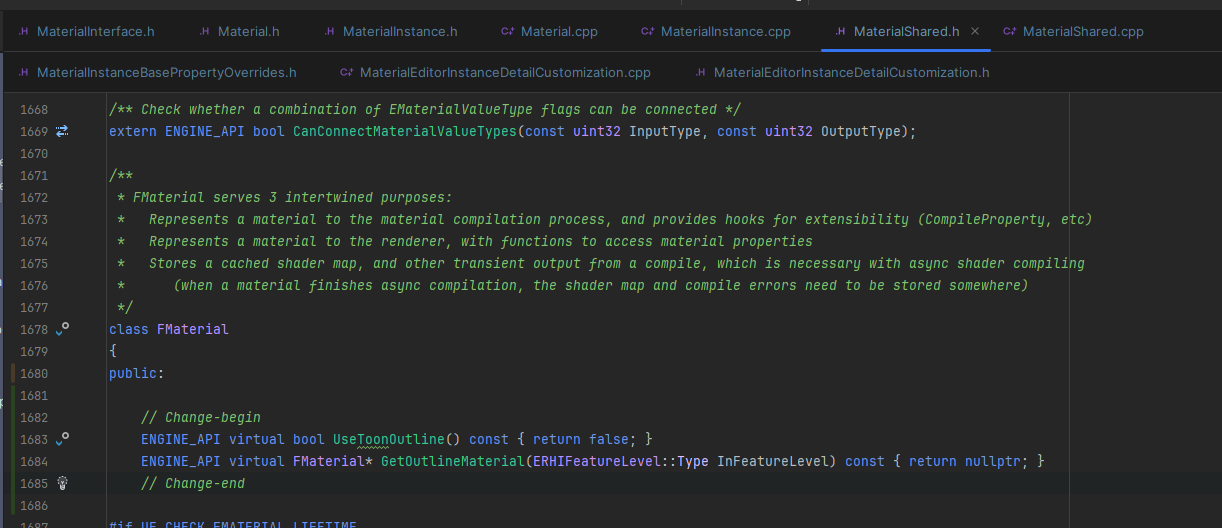
Task: Click the 'public:' keyword on line 1680
Action: 135,373
